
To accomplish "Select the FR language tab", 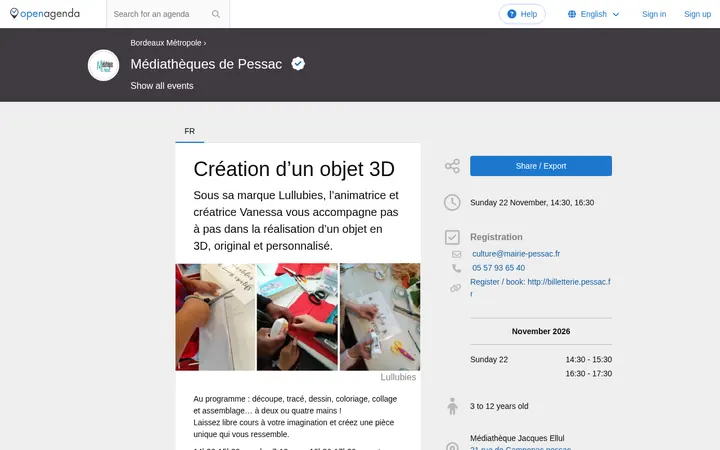I will point(190,131).
